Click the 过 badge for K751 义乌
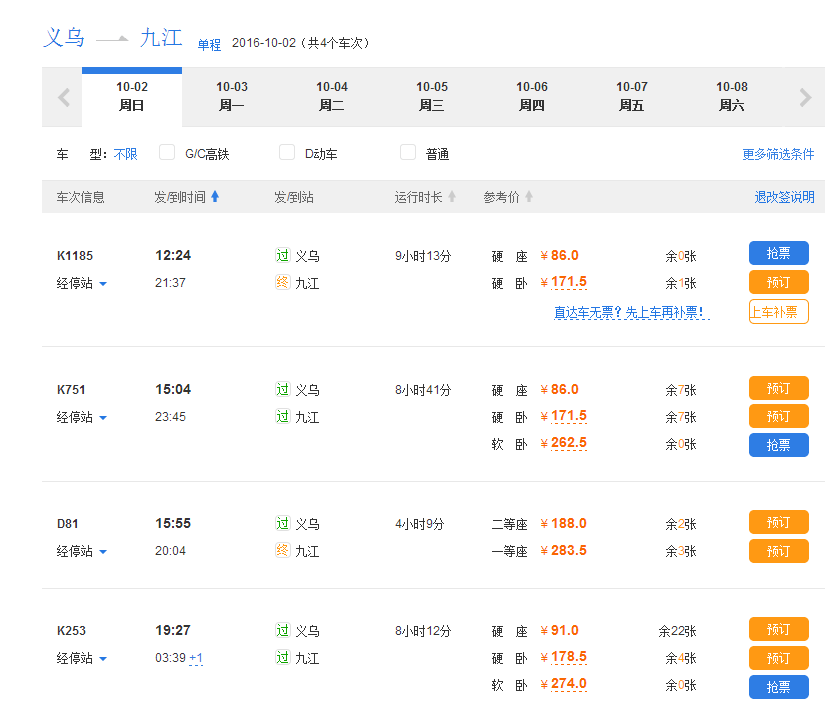This screenshot has width=837, height=722. coord(282,389)
